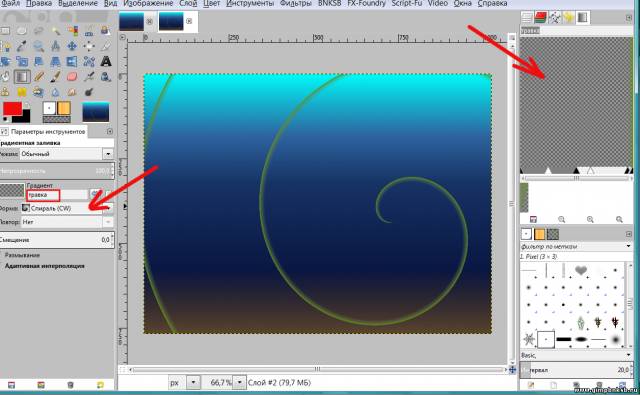This screenshot has width=640, height=395.
Task: Open the Слой menu
Action: tap(188, 4)
